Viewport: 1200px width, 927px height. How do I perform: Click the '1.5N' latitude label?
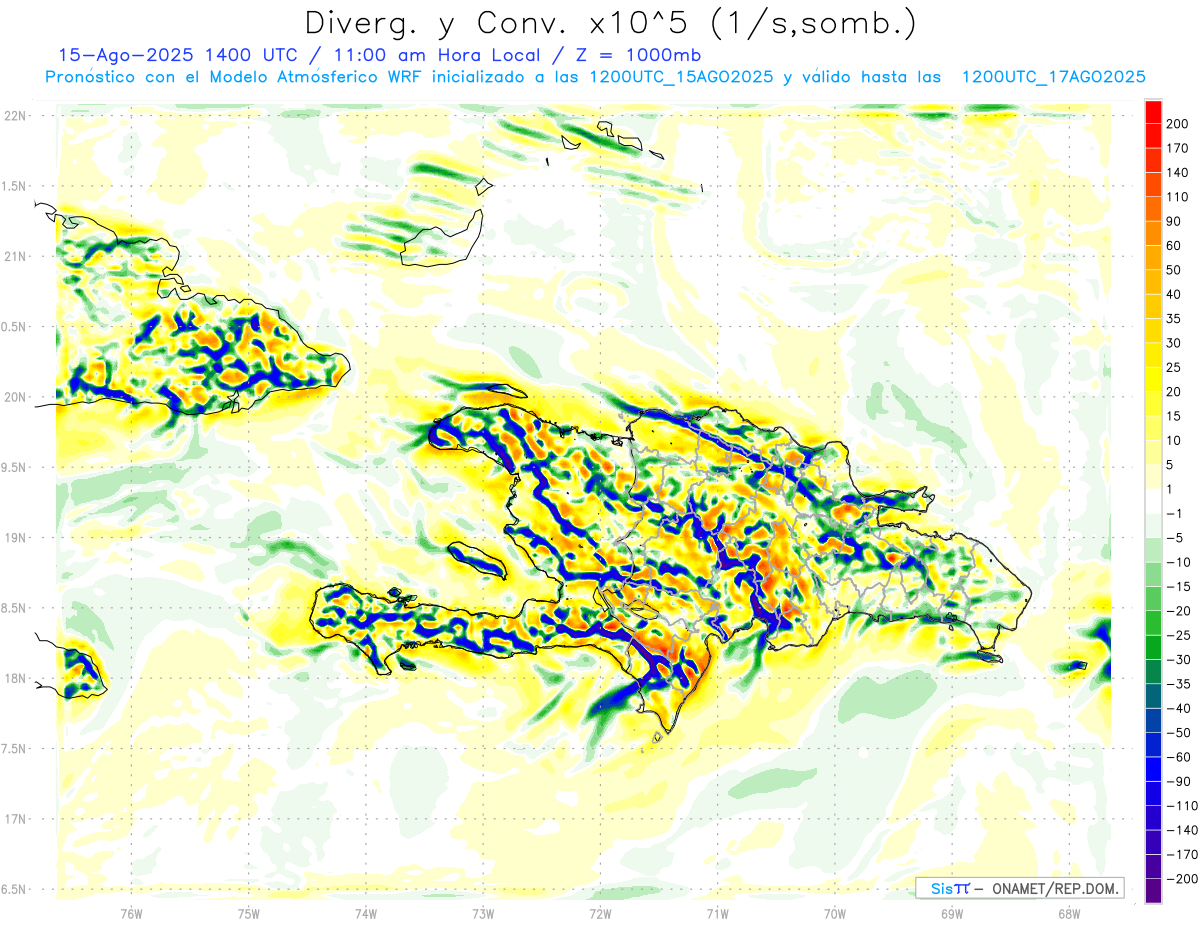pos(14,186)
